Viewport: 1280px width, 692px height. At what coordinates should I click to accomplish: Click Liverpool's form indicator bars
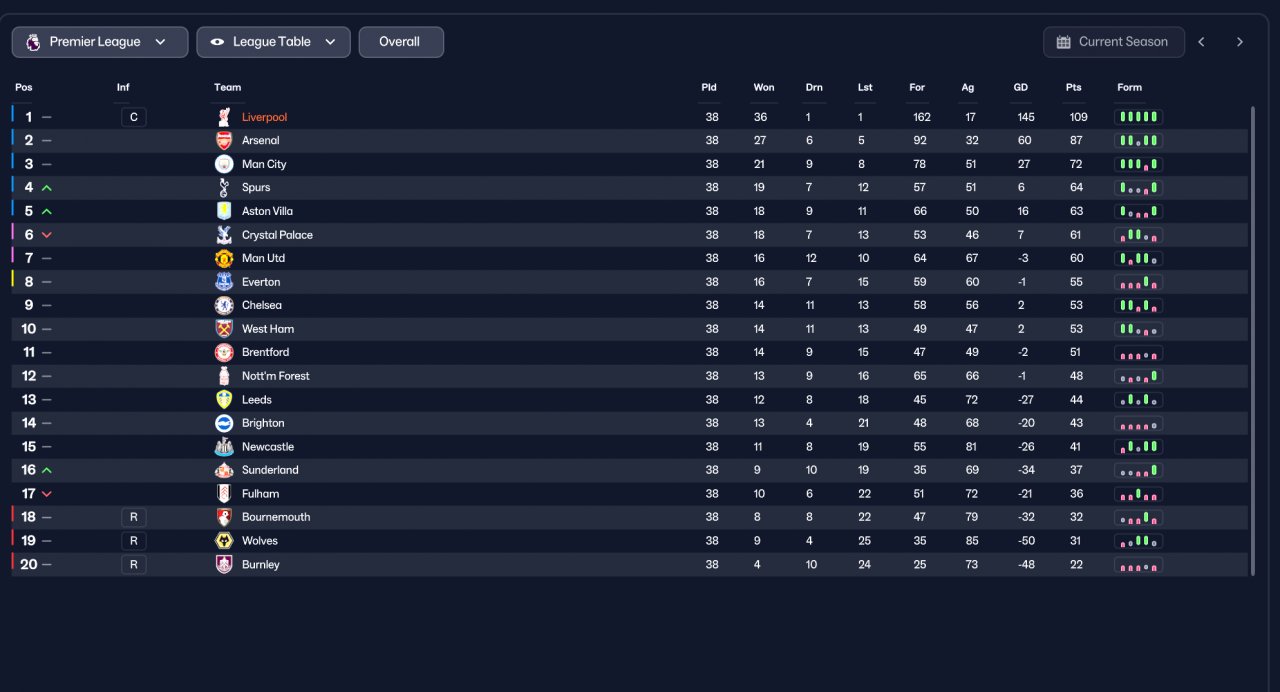(x=1138, y=117)
